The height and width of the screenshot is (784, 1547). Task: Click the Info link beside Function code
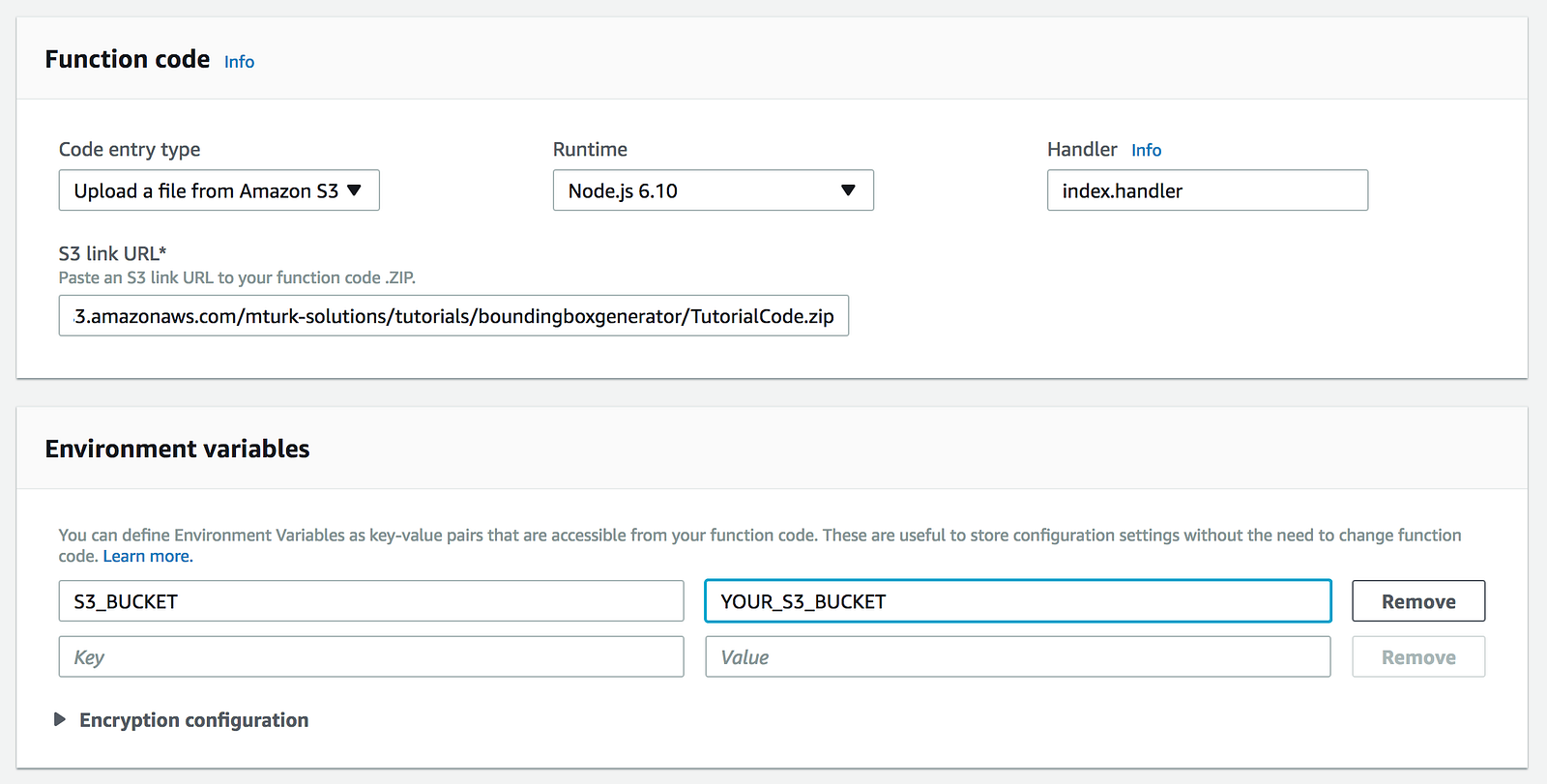(x=239, y=62)
